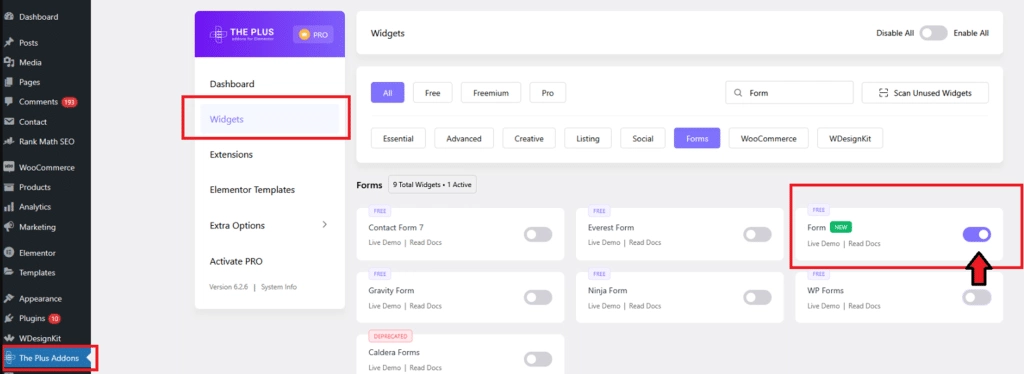The height and width of the screenshot is (374, 1024).
Task: Click the PRO badge in header
Action: point(313,35)
